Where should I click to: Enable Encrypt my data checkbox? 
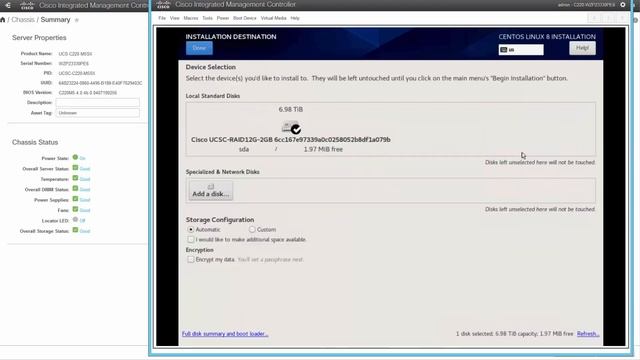coord(191,259)
